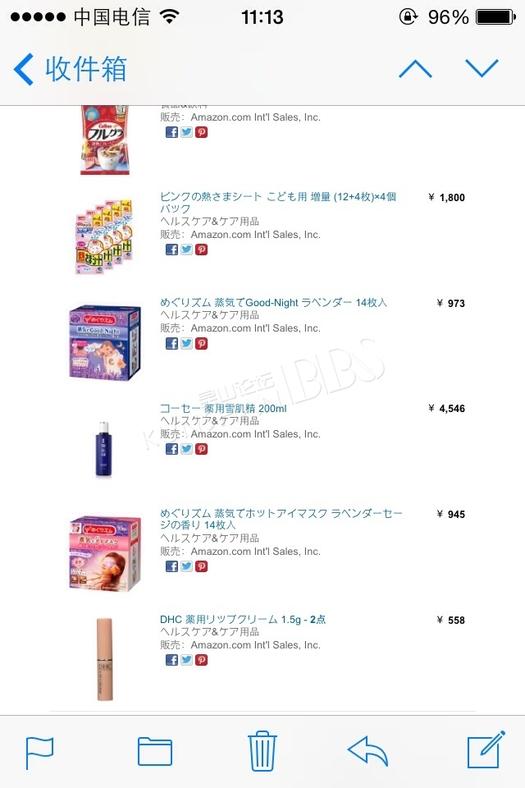Pin the ホットアイマスク item on Pinterest
This screenshot has width=525, height=788.
[201, 567]
